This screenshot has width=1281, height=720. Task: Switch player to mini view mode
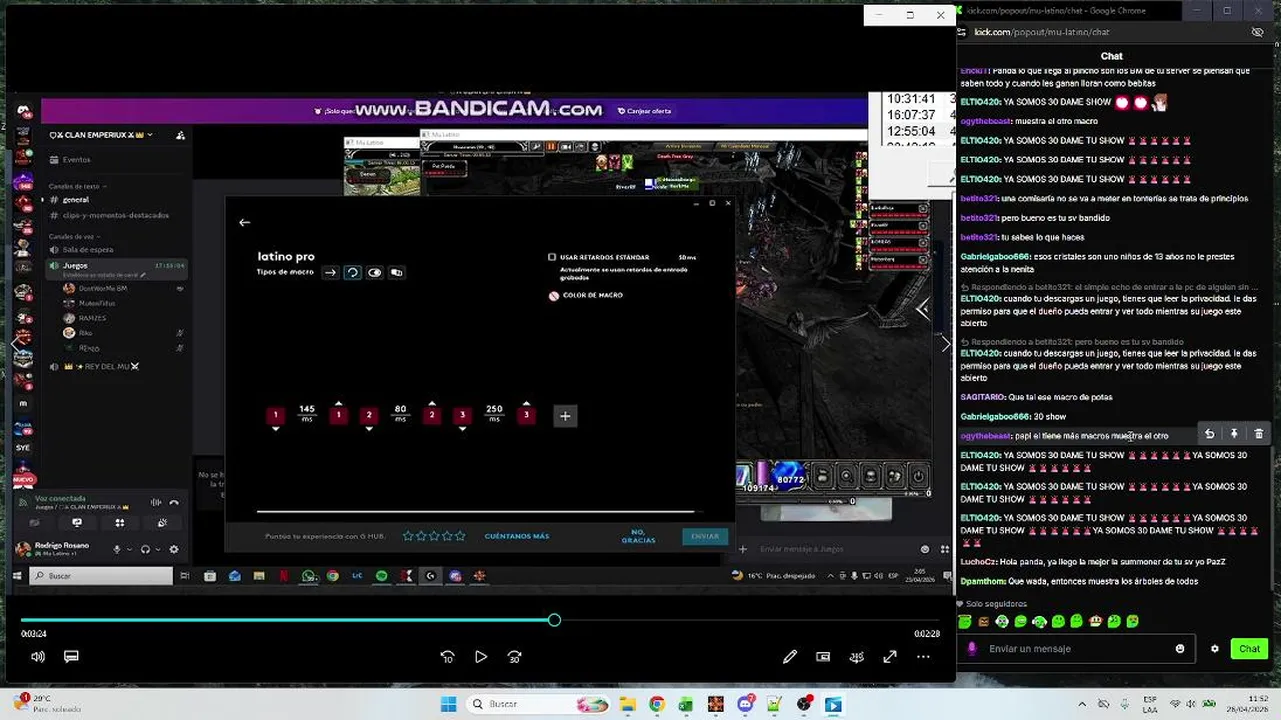click(823, 657)
